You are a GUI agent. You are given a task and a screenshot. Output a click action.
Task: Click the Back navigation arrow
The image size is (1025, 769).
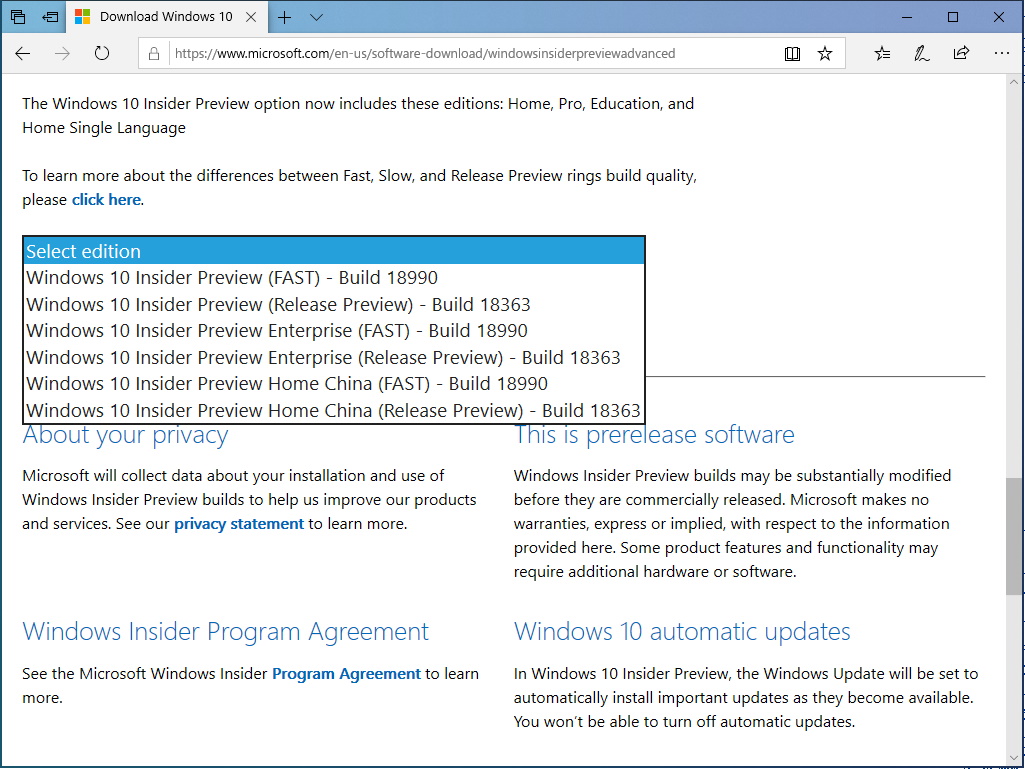click(22, 54)
